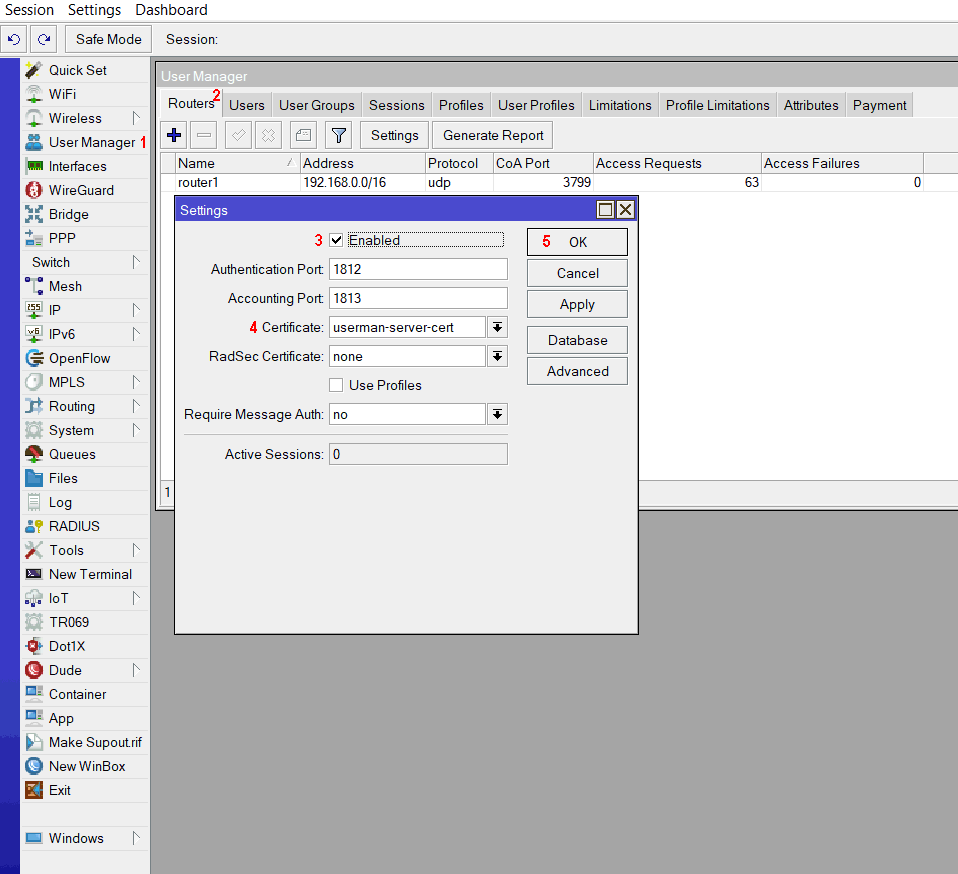Image resolution: width=958 pixels, height=874 pixels.
Task: Click the Authentication Port field
Action: pyautogui.click(x=418, y=269)
